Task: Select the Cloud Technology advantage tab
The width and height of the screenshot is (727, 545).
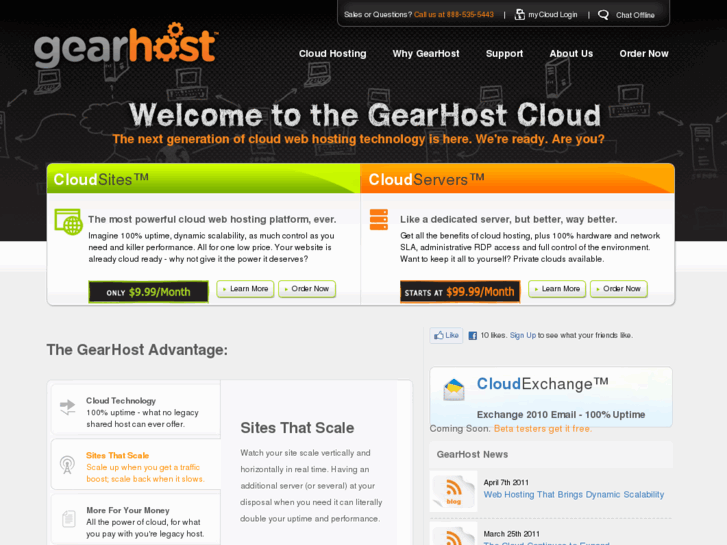Action: coord(136,410)
